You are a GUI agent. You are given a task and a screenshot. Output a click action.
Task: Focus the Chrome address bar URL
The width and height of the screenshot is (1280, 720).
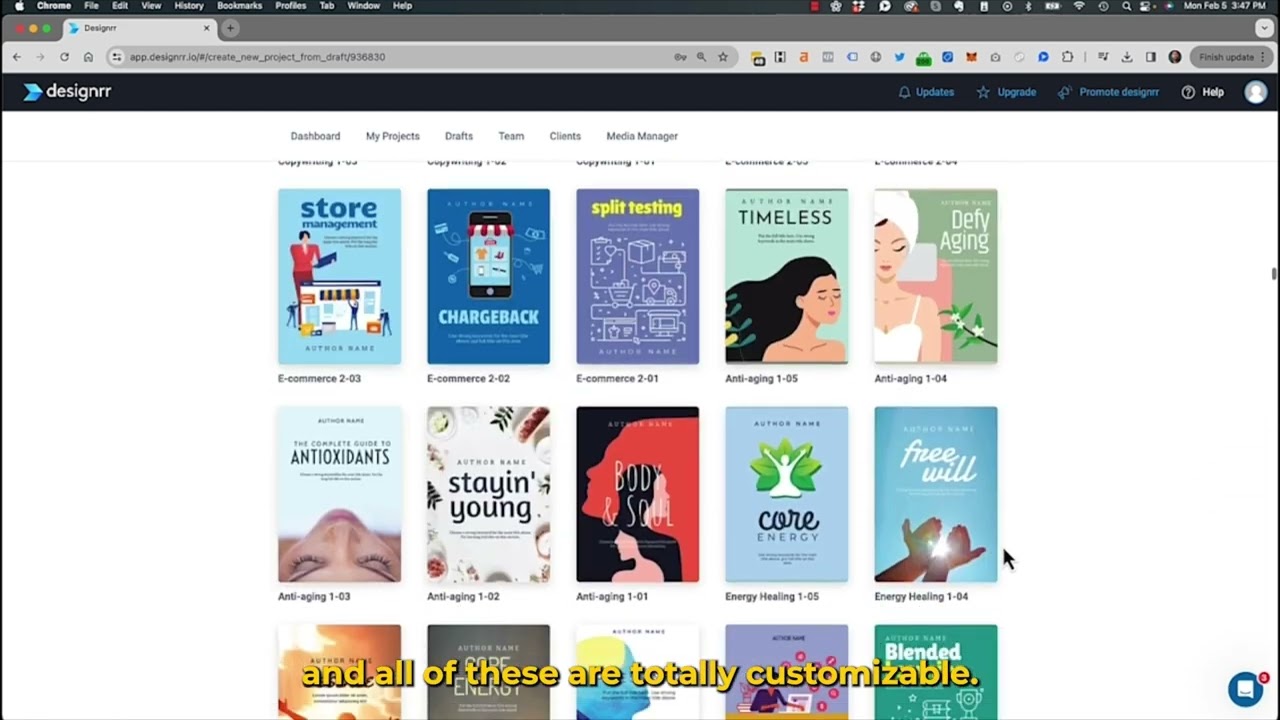pyautogui.click(x=257, y=57)
